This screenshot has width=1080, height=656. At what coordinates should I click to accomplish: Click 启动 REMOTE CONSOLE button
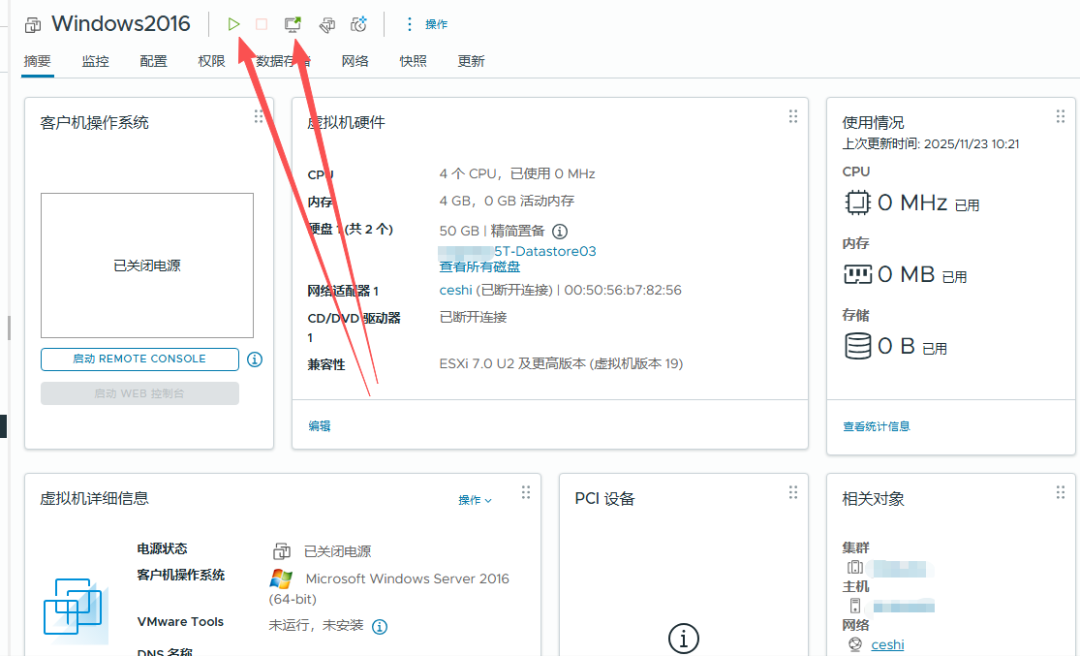(x=140, y=359)
